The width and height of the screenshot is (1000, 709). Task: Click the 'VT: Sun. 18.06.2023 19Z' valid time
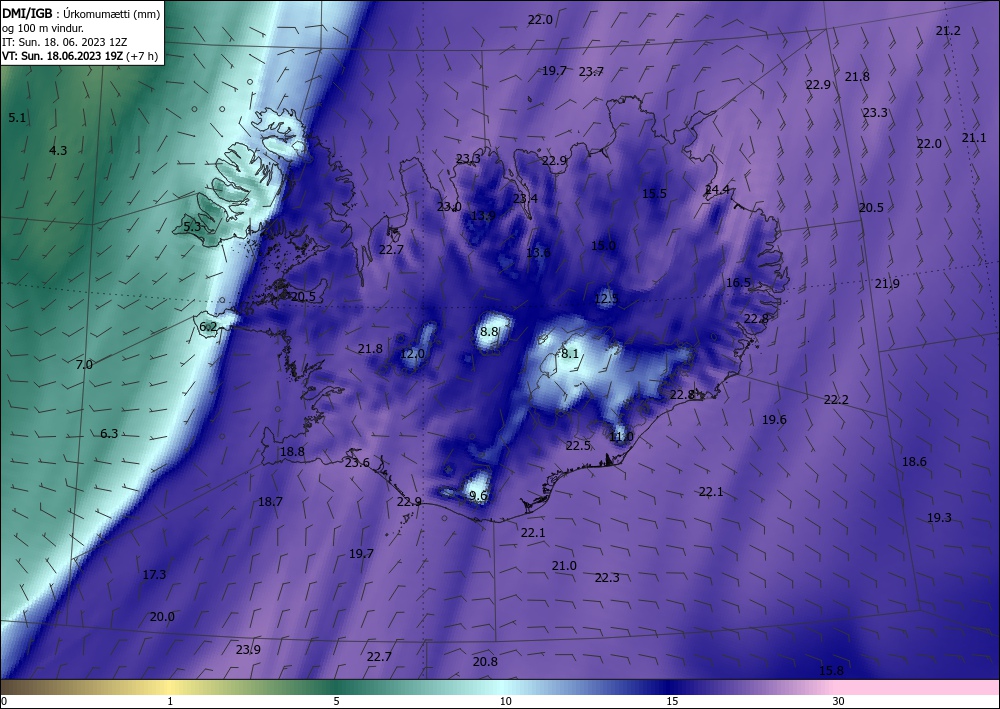click(63, 56)
